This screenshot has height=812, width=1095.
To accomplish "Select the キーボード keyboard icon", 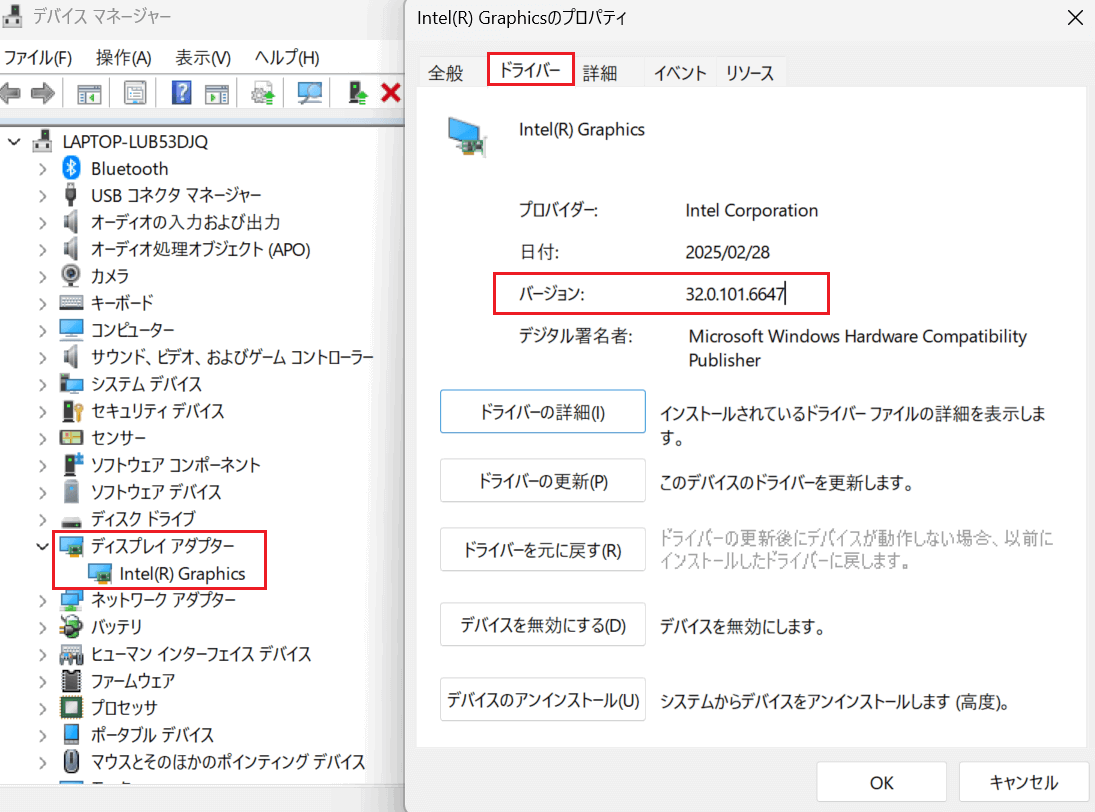I will click(71, 302).
